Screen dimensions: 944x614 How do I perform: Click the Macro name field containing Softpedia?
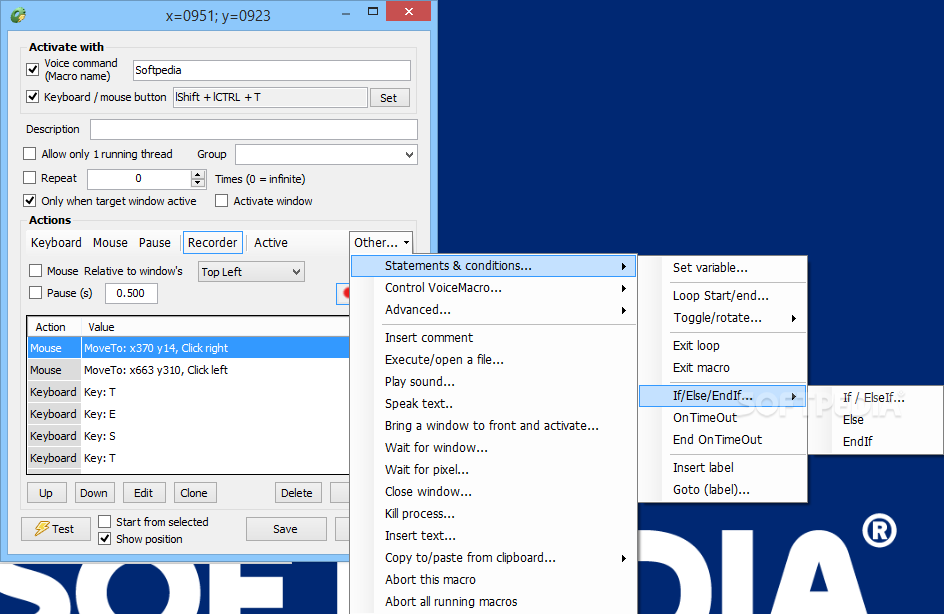272,70
